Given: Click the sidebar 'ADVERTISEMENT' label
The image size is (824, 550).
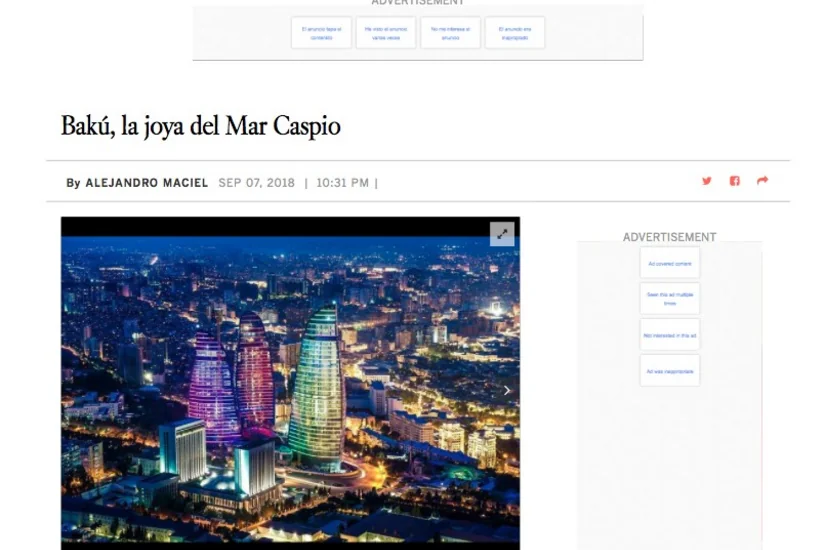Looking at the screenshot, I should (x=670, y=237).
